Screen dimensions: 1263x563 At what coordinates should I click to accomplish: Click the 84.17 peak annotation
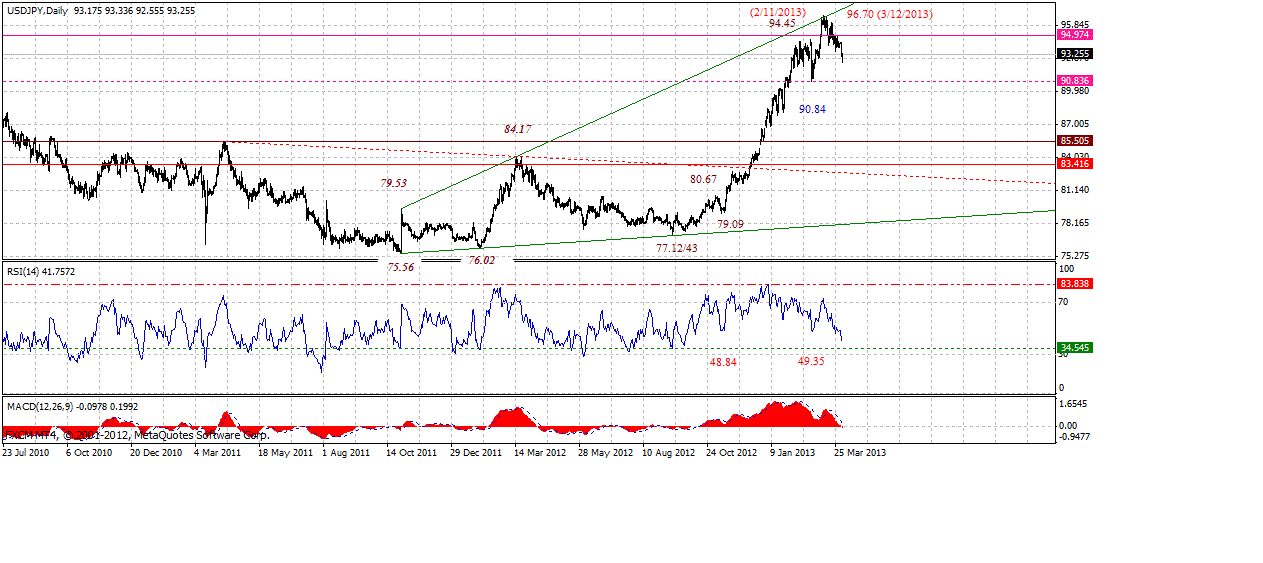pos(517,129)
